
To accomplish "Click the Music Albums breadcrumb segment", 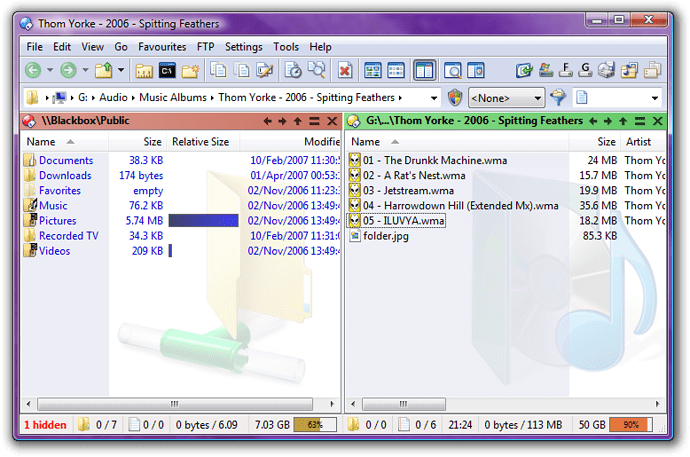I will [172, 98].
